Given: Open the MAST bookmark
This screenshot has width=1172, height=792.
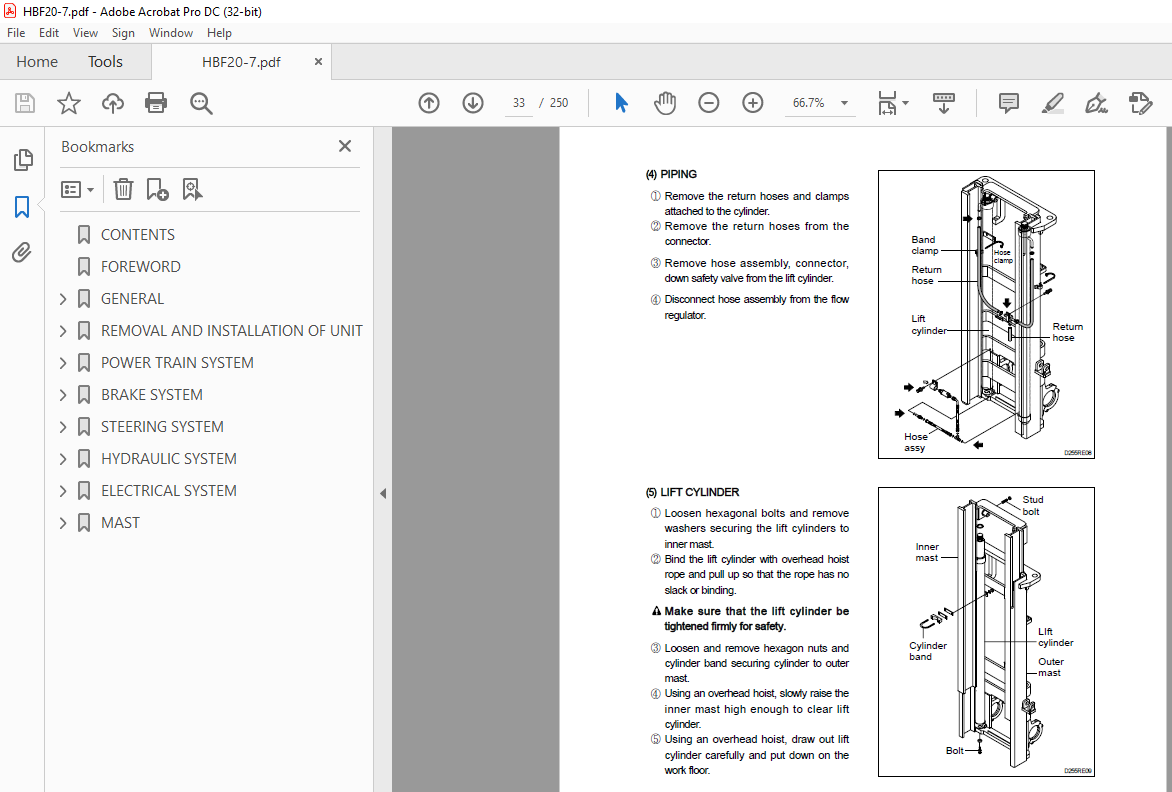Looking at the screenshot, I should point(120,523).
